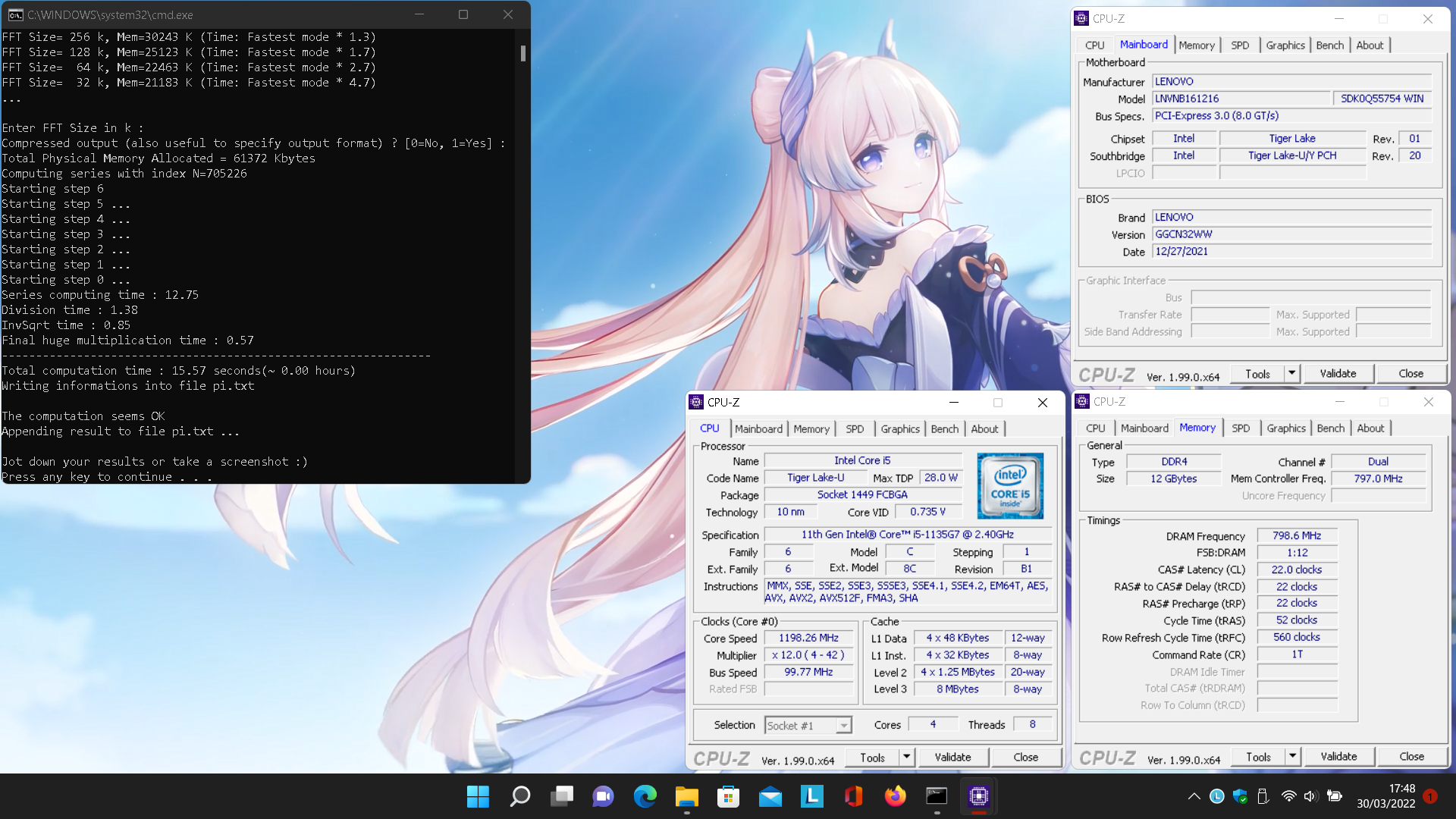The image size is (1456, 819).
Task: Open the Mail app from the taskbar
Action: pos(770,796)
